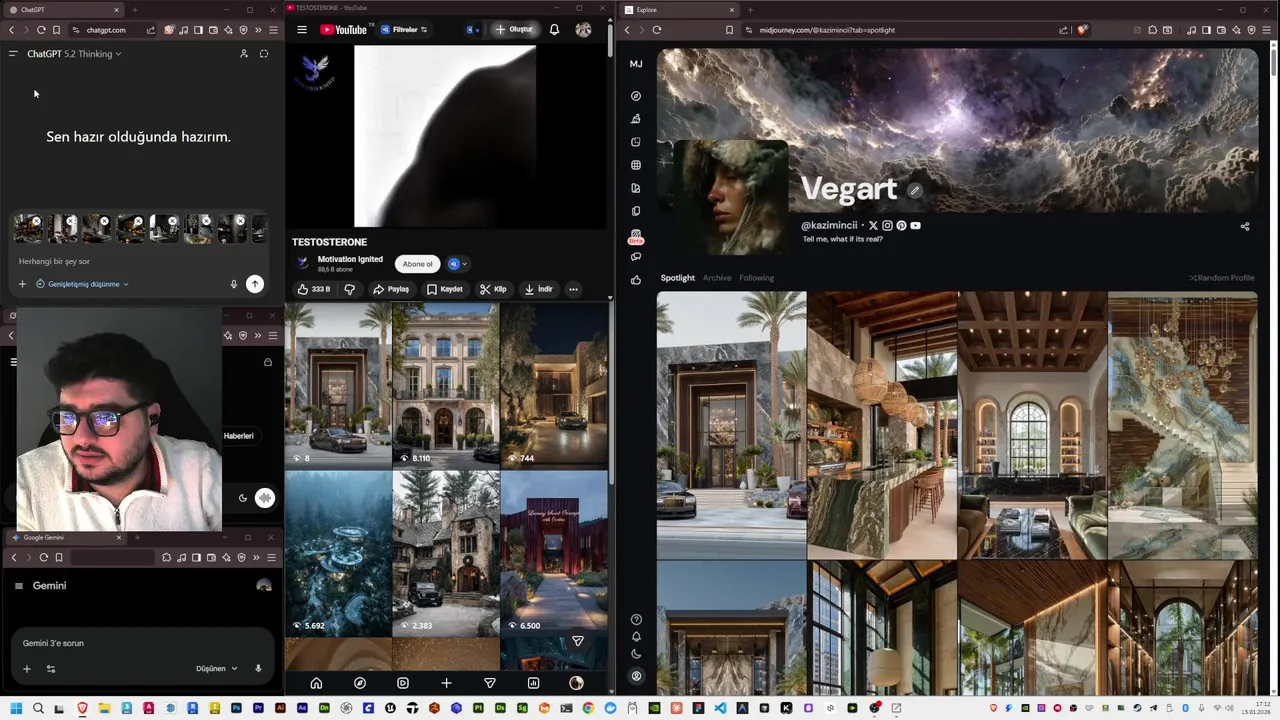Click the Gemini microphone icon
The image size is (1280, 720).
[258, 668]
